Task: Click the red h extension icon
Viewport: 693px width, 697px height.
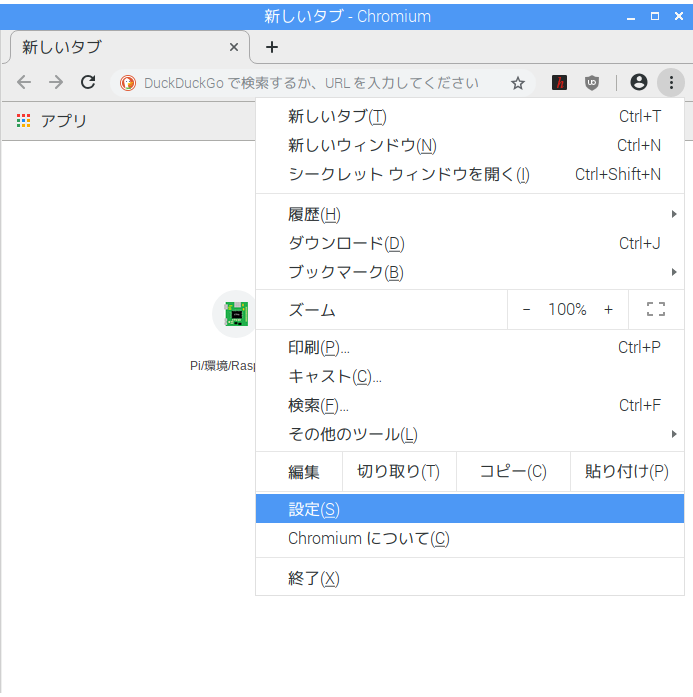Action: coord(560,83)
